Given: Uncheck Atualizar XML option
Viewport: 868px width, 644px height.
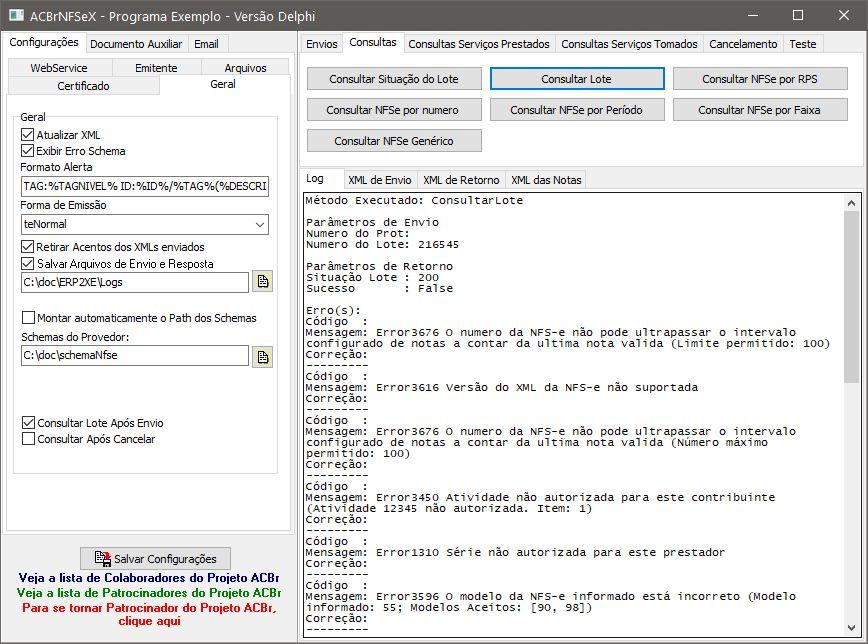Looking at the screenshot, I should 28,135.
